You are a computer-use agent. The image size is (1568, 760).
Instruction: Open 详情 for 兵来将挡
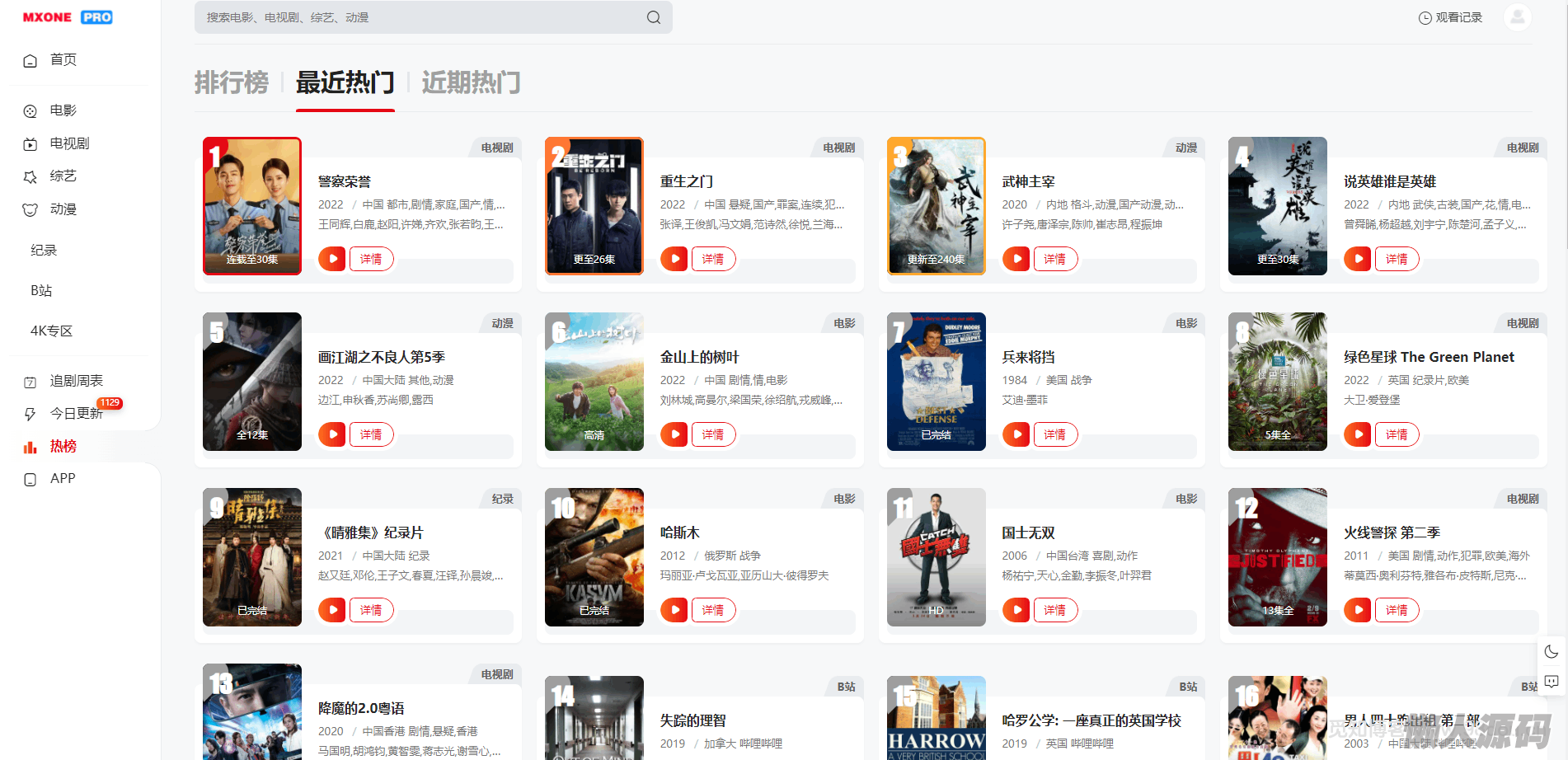pos(1055,434)
